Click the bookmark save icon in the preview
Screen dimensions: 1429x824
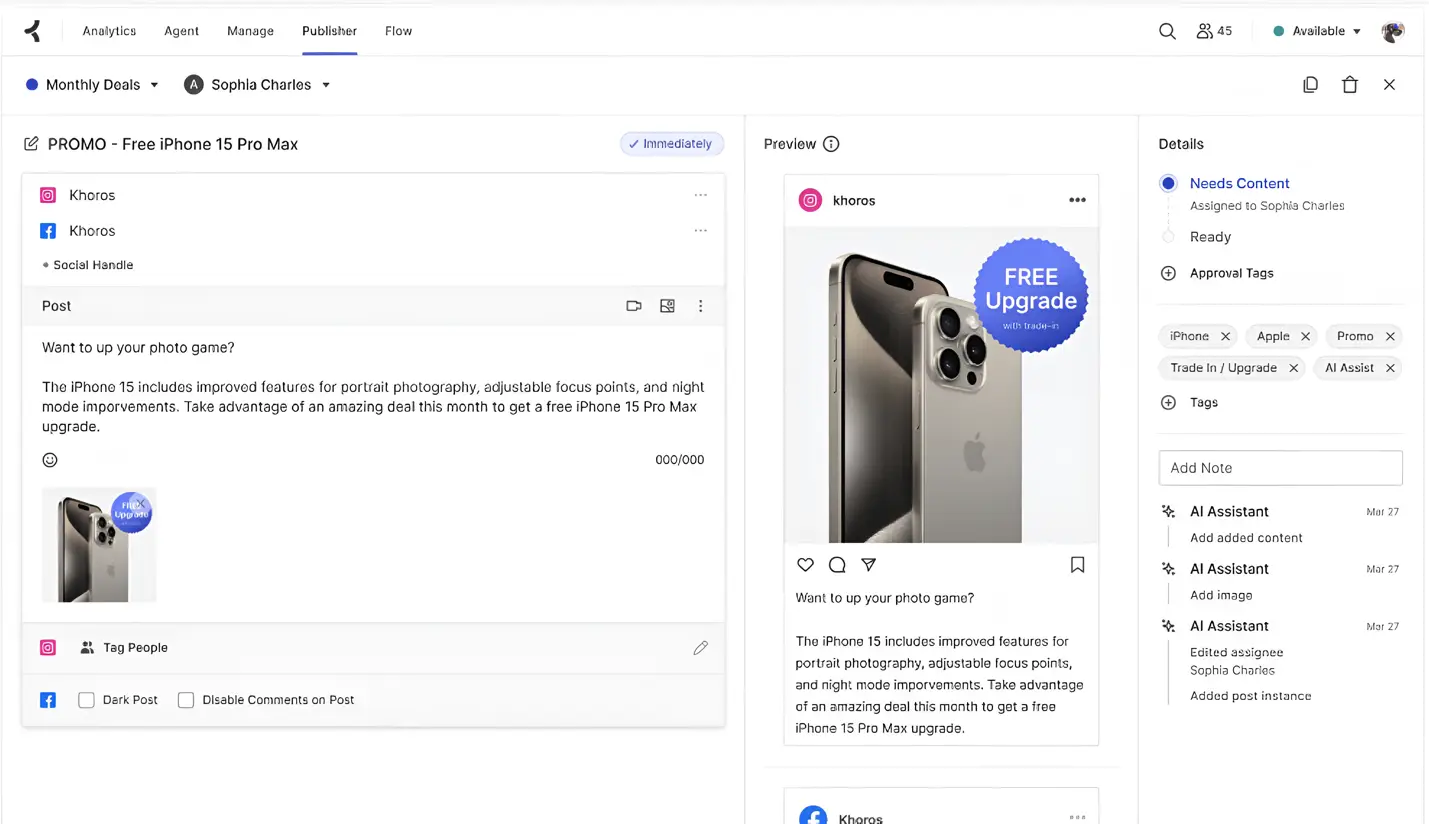1077,565
